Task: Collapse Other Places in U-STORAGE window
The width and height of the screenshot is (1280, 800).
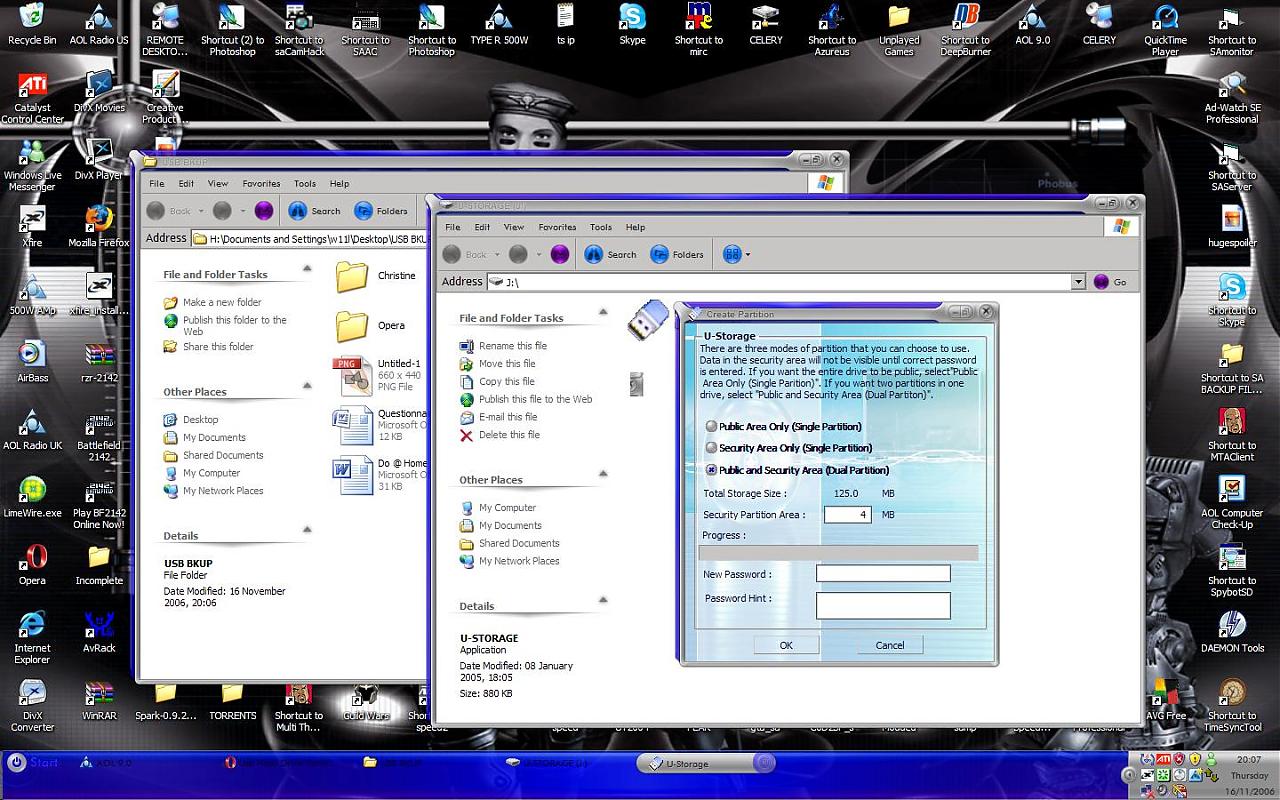Action: (x=603, y=474)
